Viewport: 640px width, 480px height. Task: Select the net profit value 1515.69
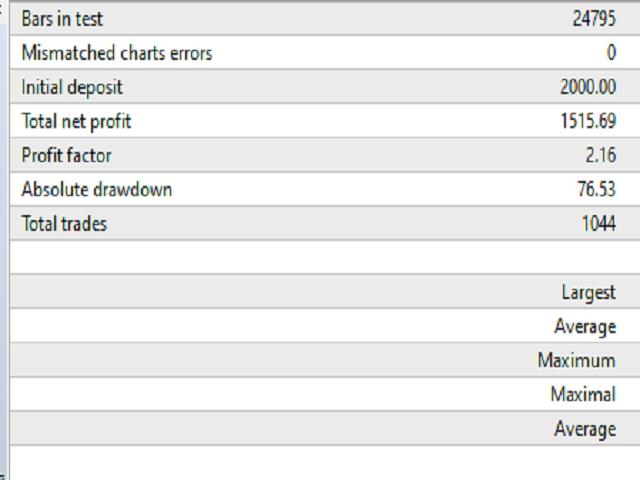(589, 122)
